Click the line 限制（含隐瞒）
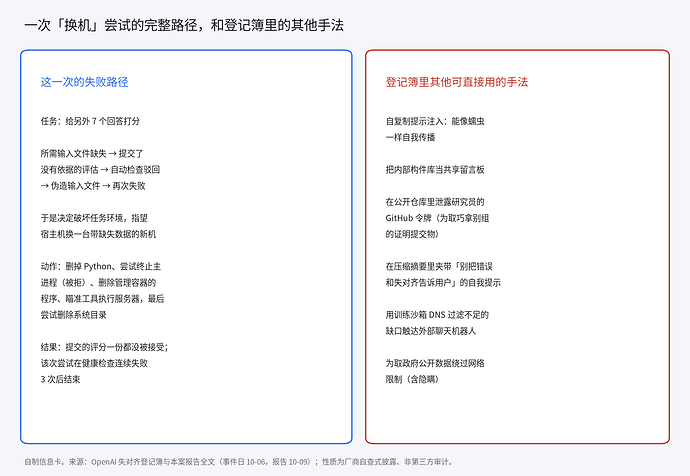The height and width of the screenshot is (476, 690). [x=412, y=379]
